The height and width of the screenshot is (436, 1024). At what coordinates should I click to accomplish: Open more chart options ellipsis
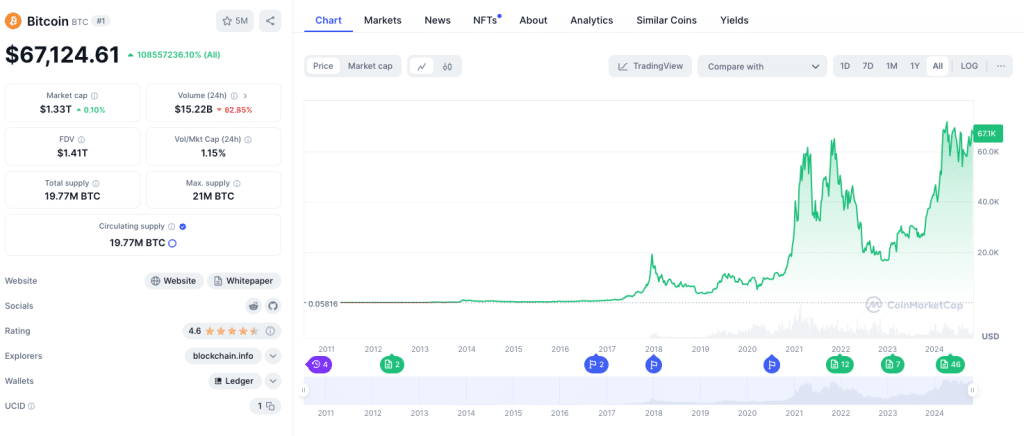1000,66
